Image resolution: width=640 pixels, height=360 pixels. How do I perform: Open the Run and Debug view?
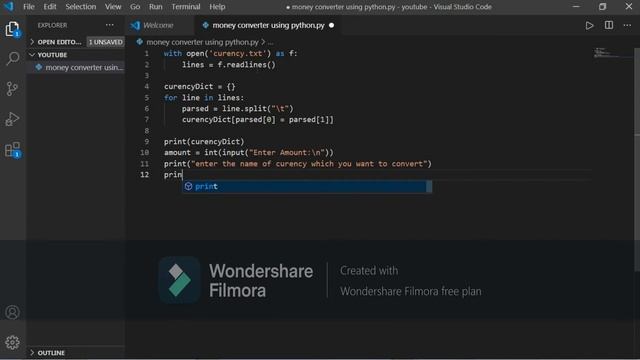coord(12,119)
